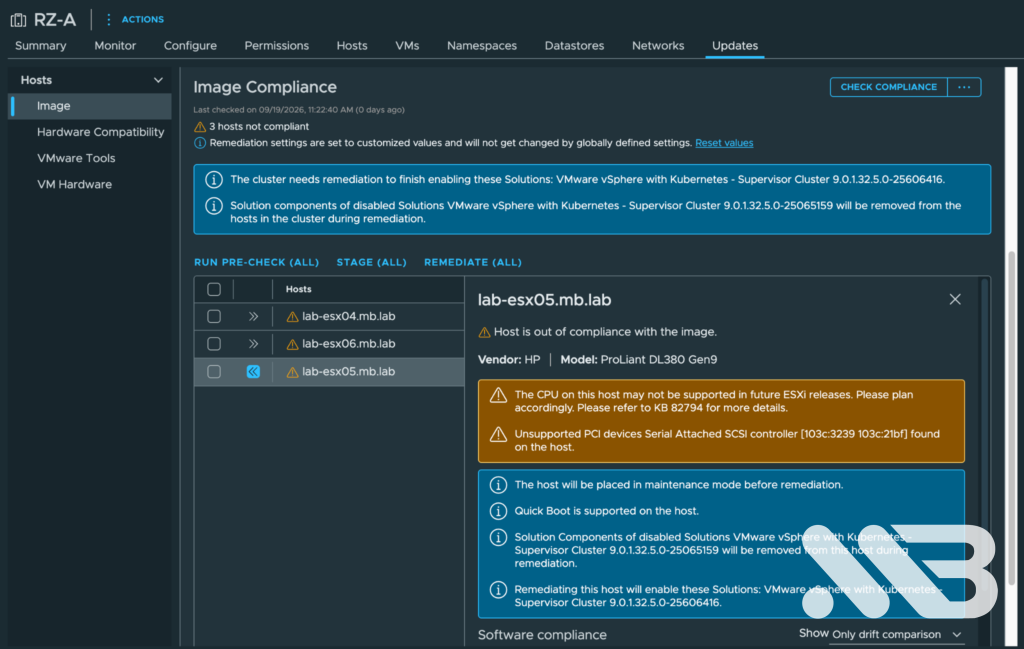Click the Hosts column header
Image resolution: width=1024 pixels, height=649 pixels.
tap(298, 289)
